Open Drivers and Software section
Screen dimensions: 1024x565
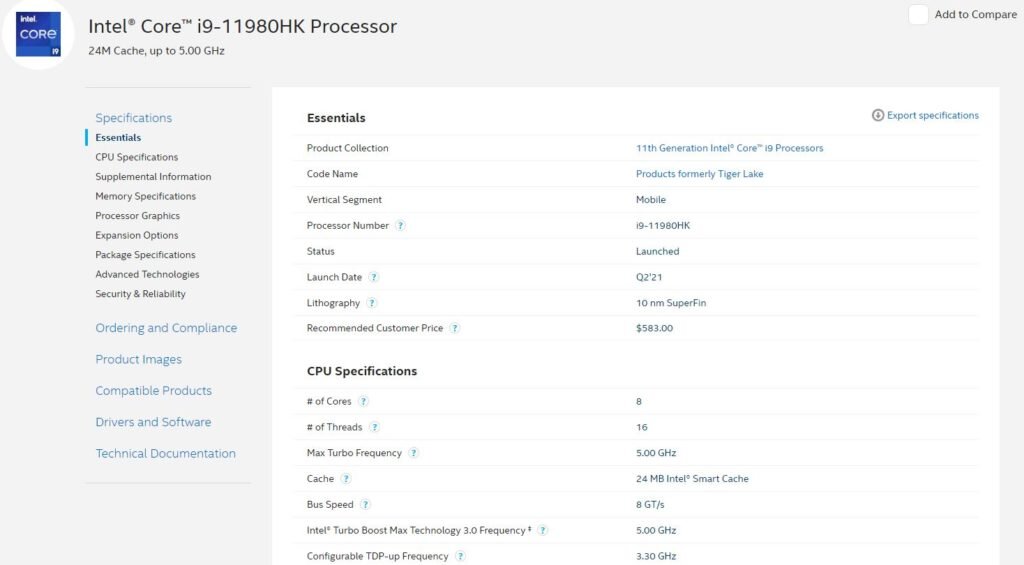click(153, 422)
